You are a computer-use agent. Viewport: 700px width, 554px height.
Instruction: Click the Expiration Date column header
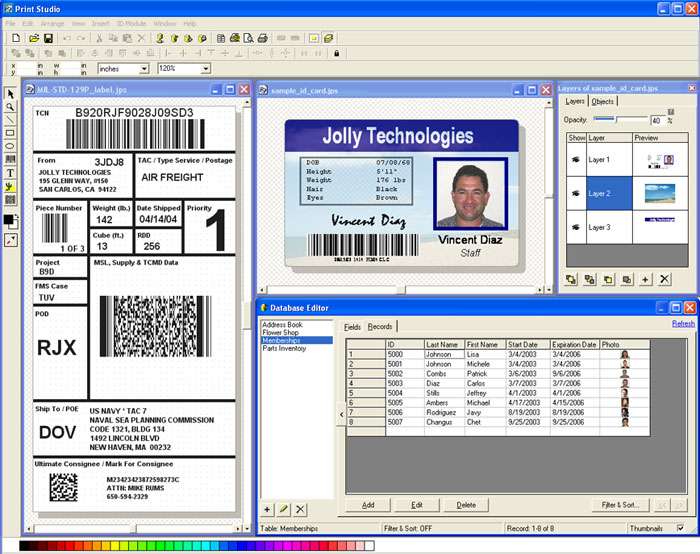(x=575, y=344)
